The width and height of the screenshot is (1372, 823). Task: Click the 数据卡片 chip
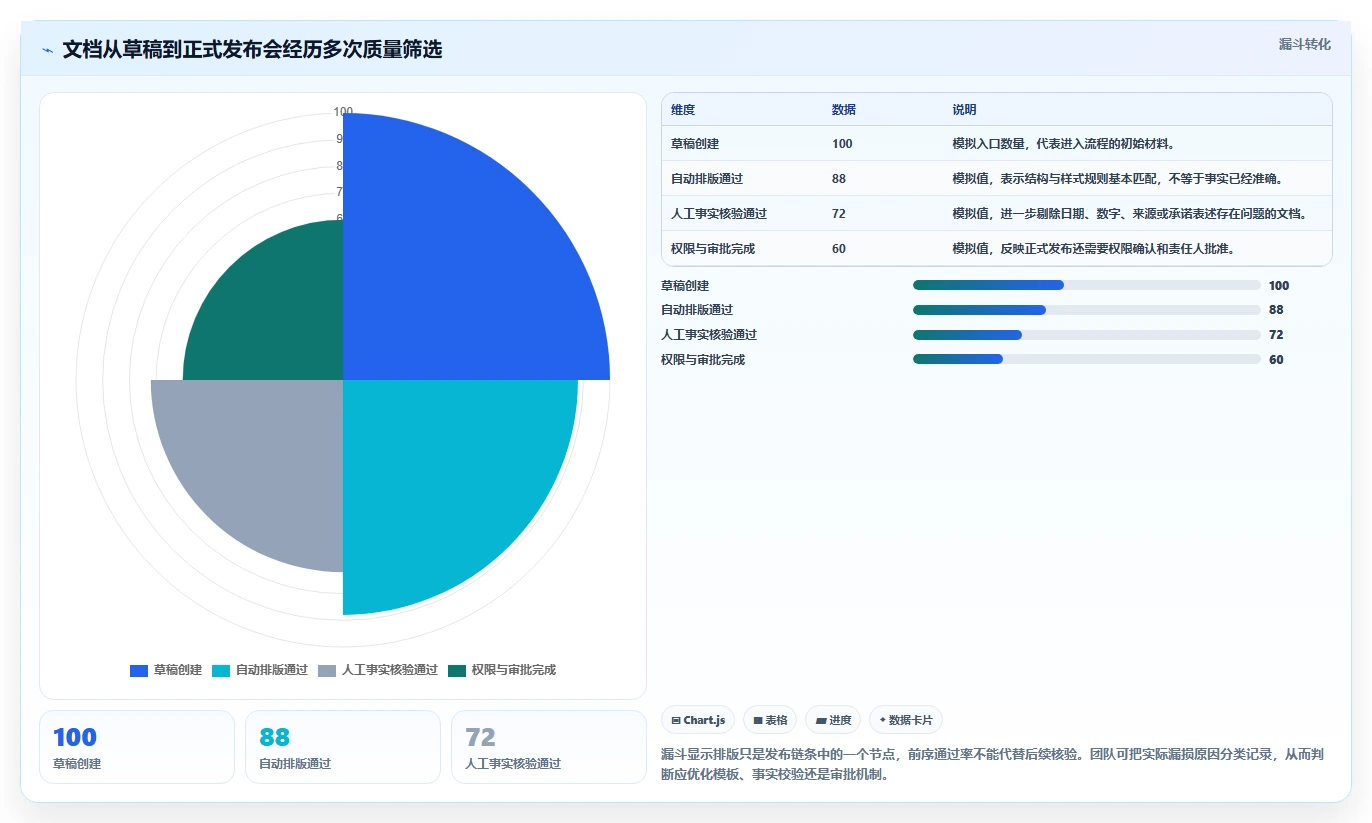[x=906, y=720]
